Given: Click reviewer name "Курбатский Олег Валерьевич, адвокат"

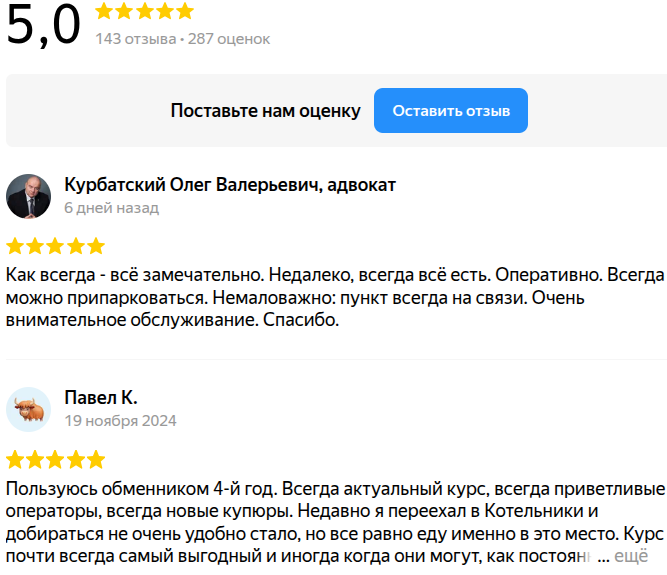Looking at the screenshot, I should (230, 185).
